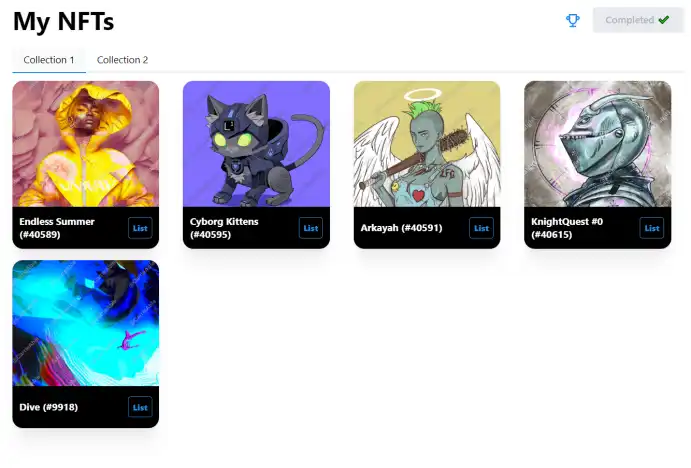List the Dive NFT
691x468 pixels.
point(140,407)
